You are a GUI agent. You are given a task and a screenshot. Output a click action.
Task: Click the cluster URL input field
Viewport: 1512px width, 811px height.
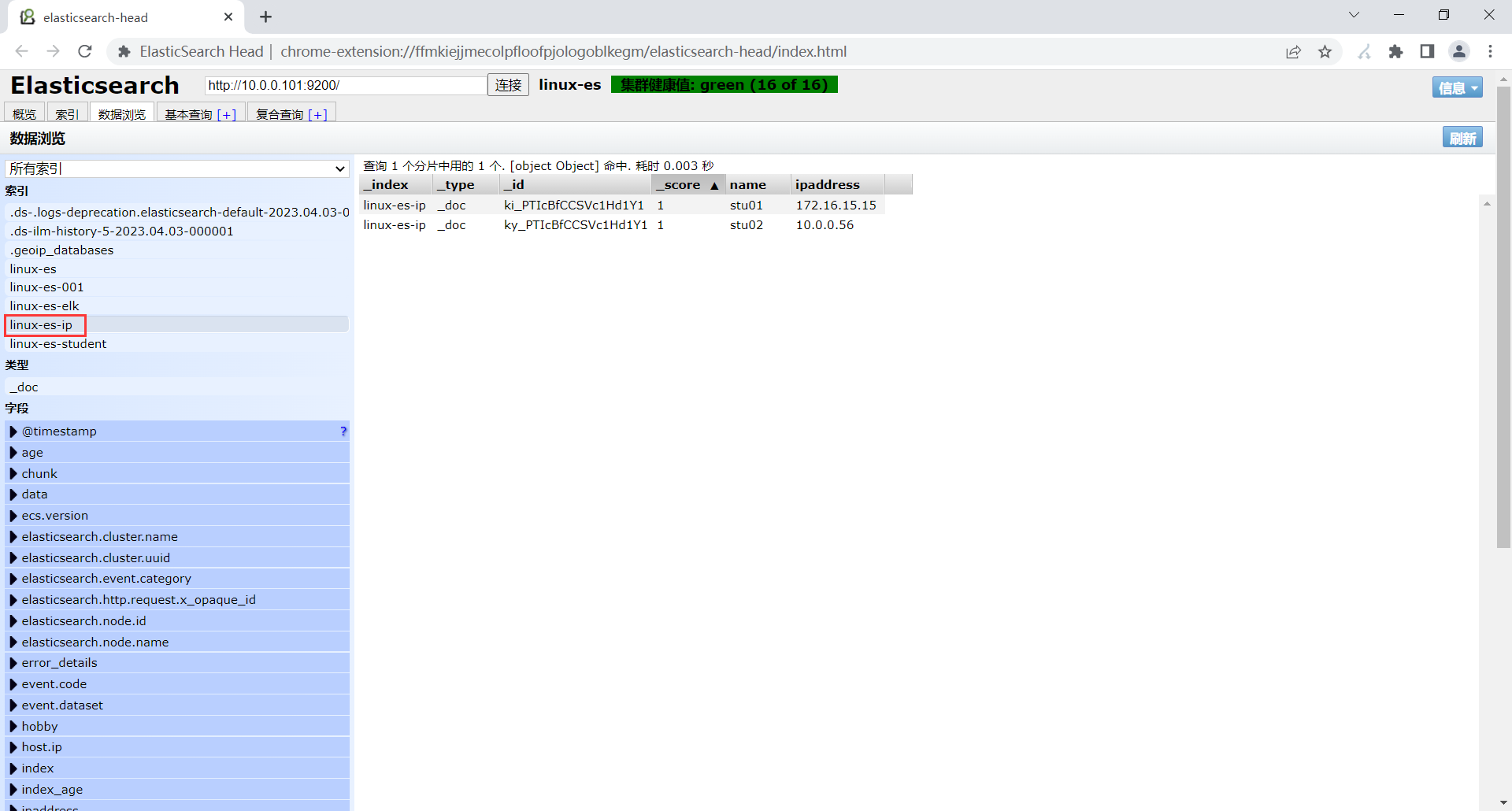coord(346,85)
